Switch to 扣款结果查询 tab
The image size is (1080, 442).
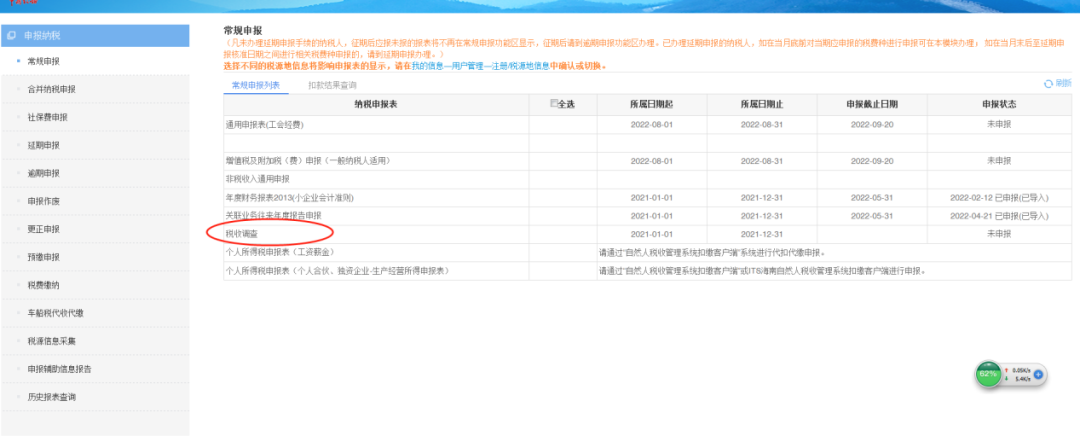(332, 85)
